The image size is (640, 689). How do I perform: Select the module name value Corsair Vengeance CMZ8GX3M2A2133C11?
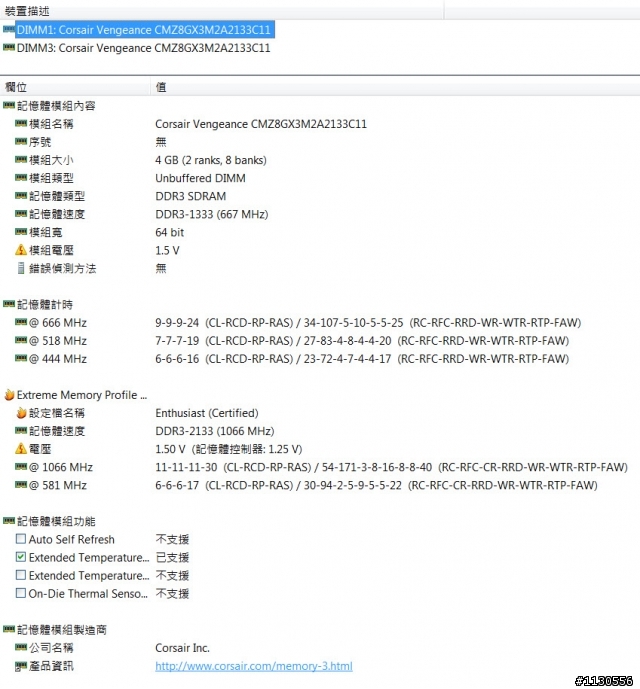[x=261, y=124]
